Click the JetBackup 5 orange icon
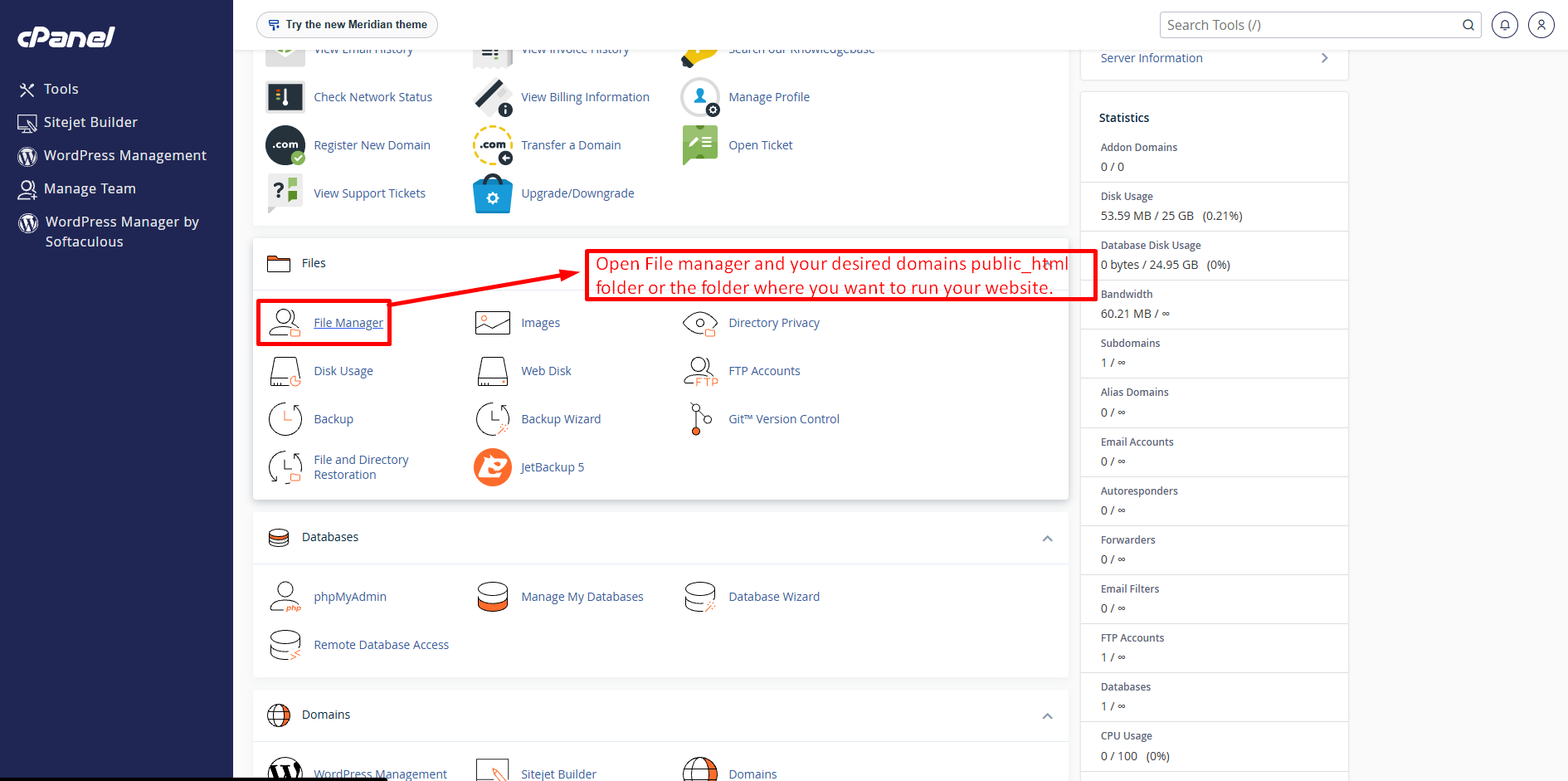The height and width of the screenshot is (781, 1568). (x=492, y=467)
